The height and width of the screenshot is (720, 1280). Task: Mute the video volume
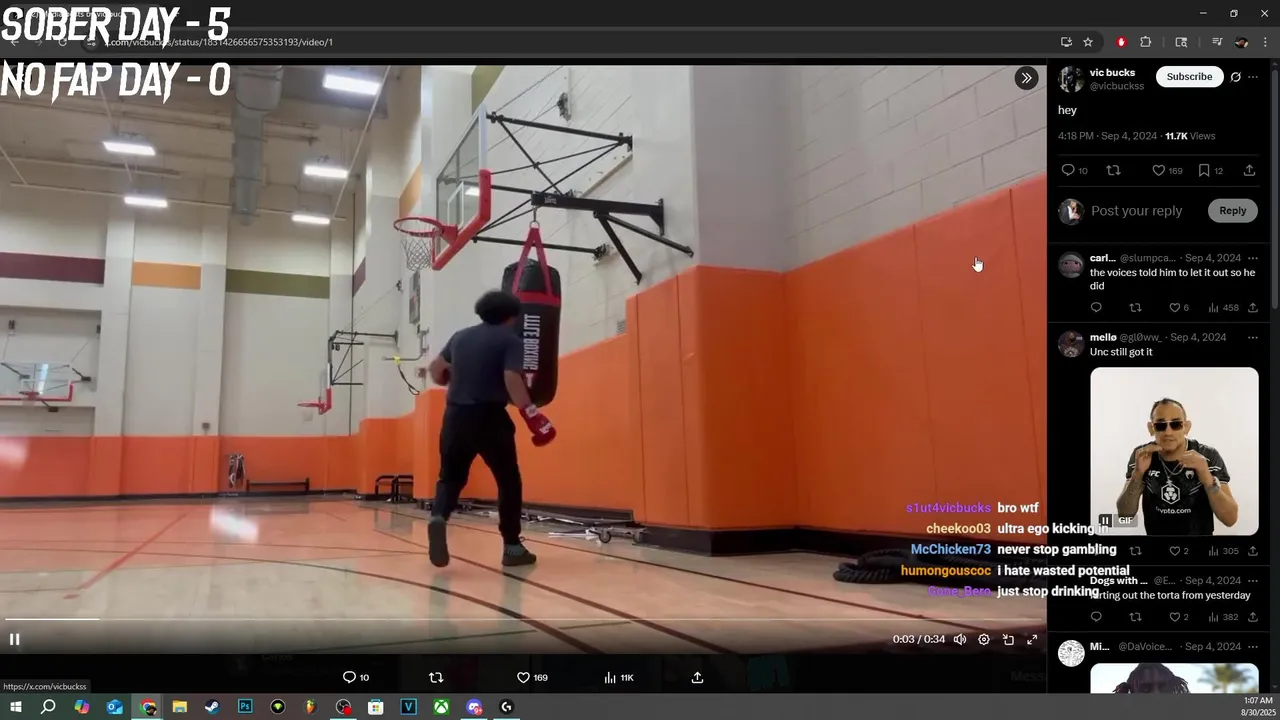click(x=960, y=639)
